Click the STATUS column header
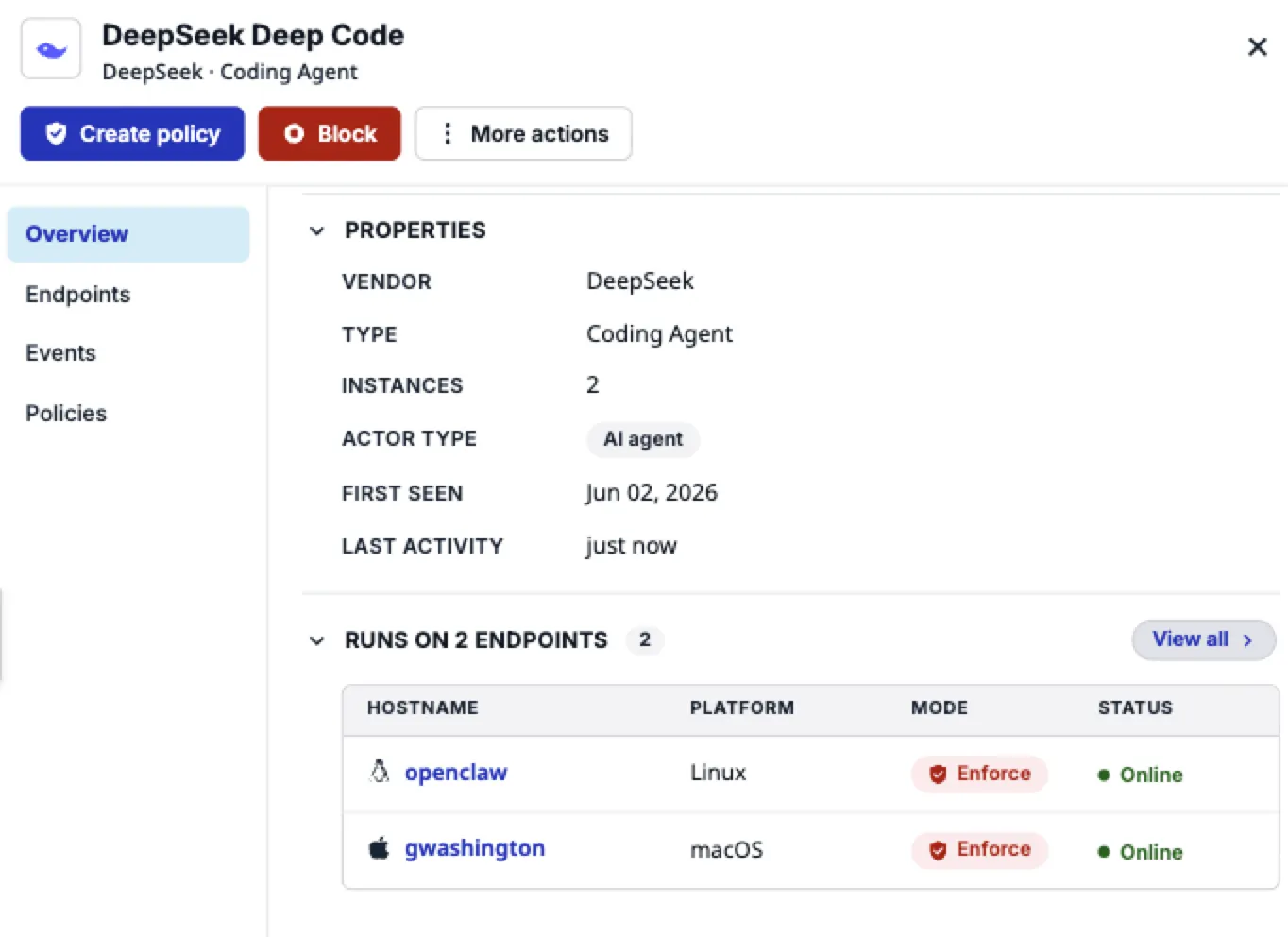 (1135, 707)
